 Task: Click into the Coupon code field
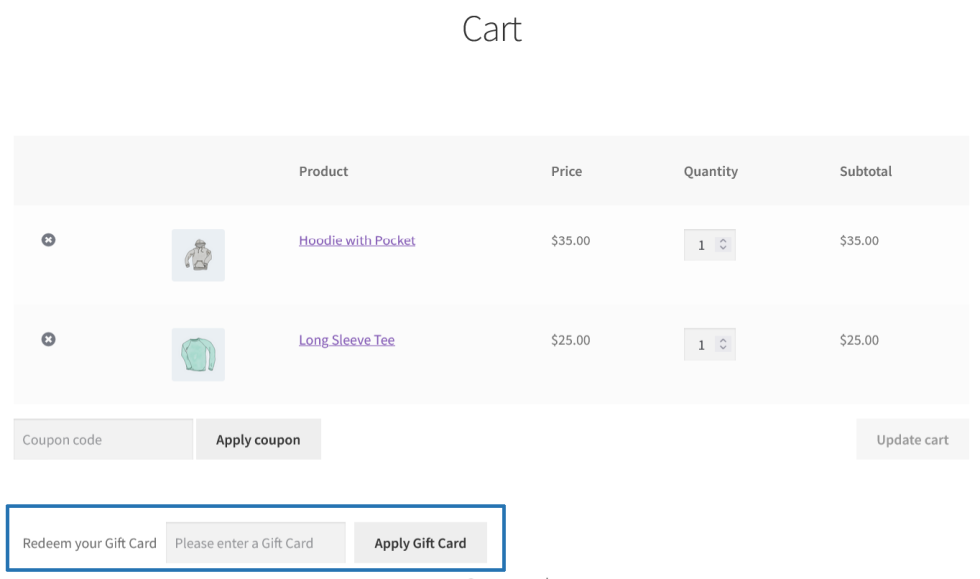(x=103, y=439)
